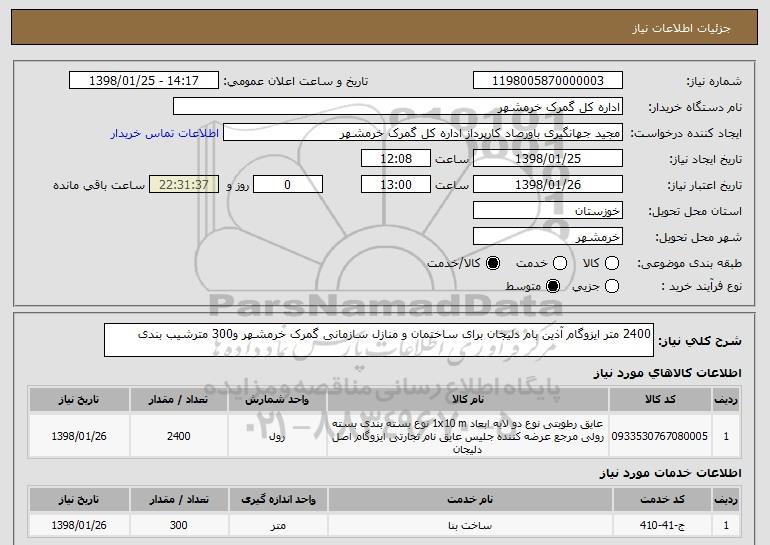Screen dimensions: 770x545
Task: Click the goods quantity cell 2400
Action: coord(178,436)
